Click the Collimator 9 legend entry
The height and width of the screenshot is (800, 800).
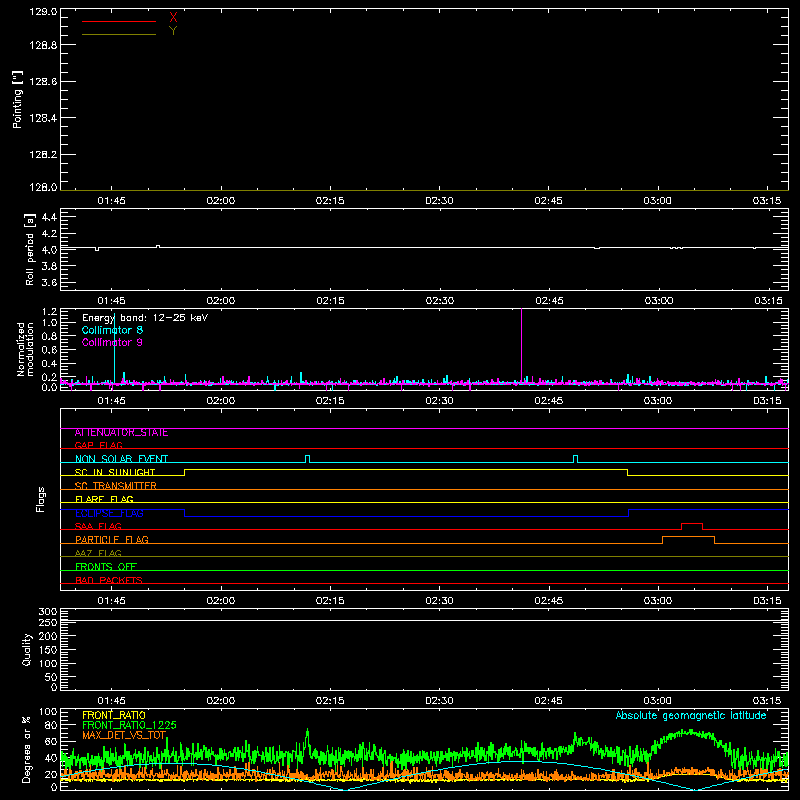(x=112, y=342)
